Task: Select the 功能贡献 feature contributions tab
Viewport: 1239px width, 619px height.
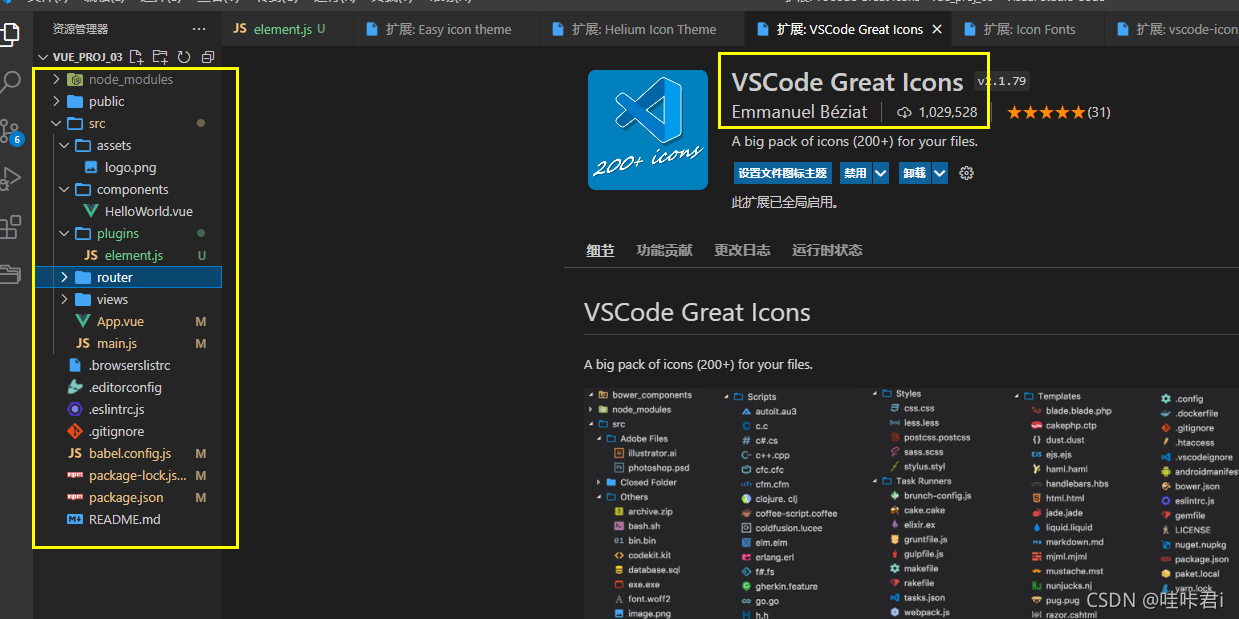Action: pyautogui.click(x=664, y=250)
